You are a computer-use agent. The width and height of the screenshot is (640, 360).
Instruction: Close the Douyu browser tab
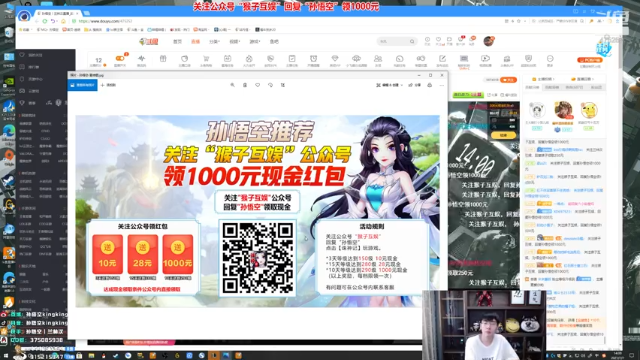coord(77,13)
